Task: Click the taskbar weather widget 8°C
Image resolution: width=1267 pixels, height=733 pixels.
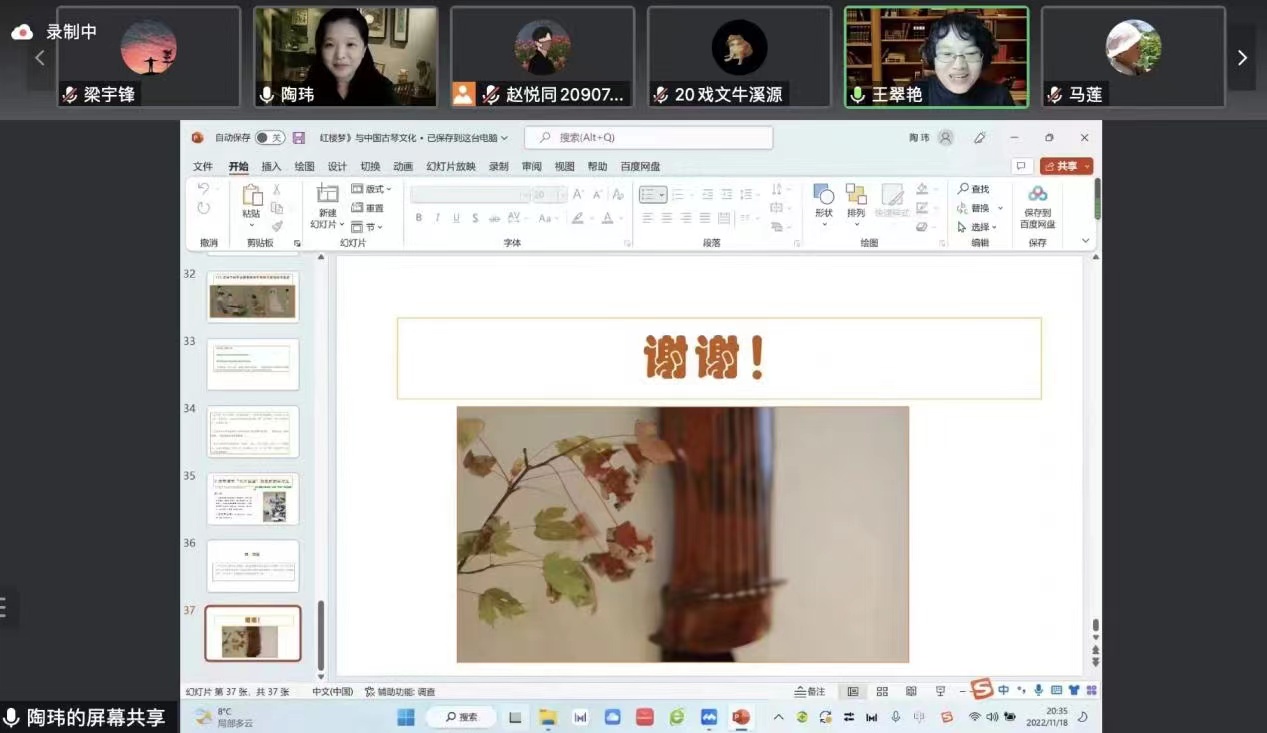Action: (221, 717)
